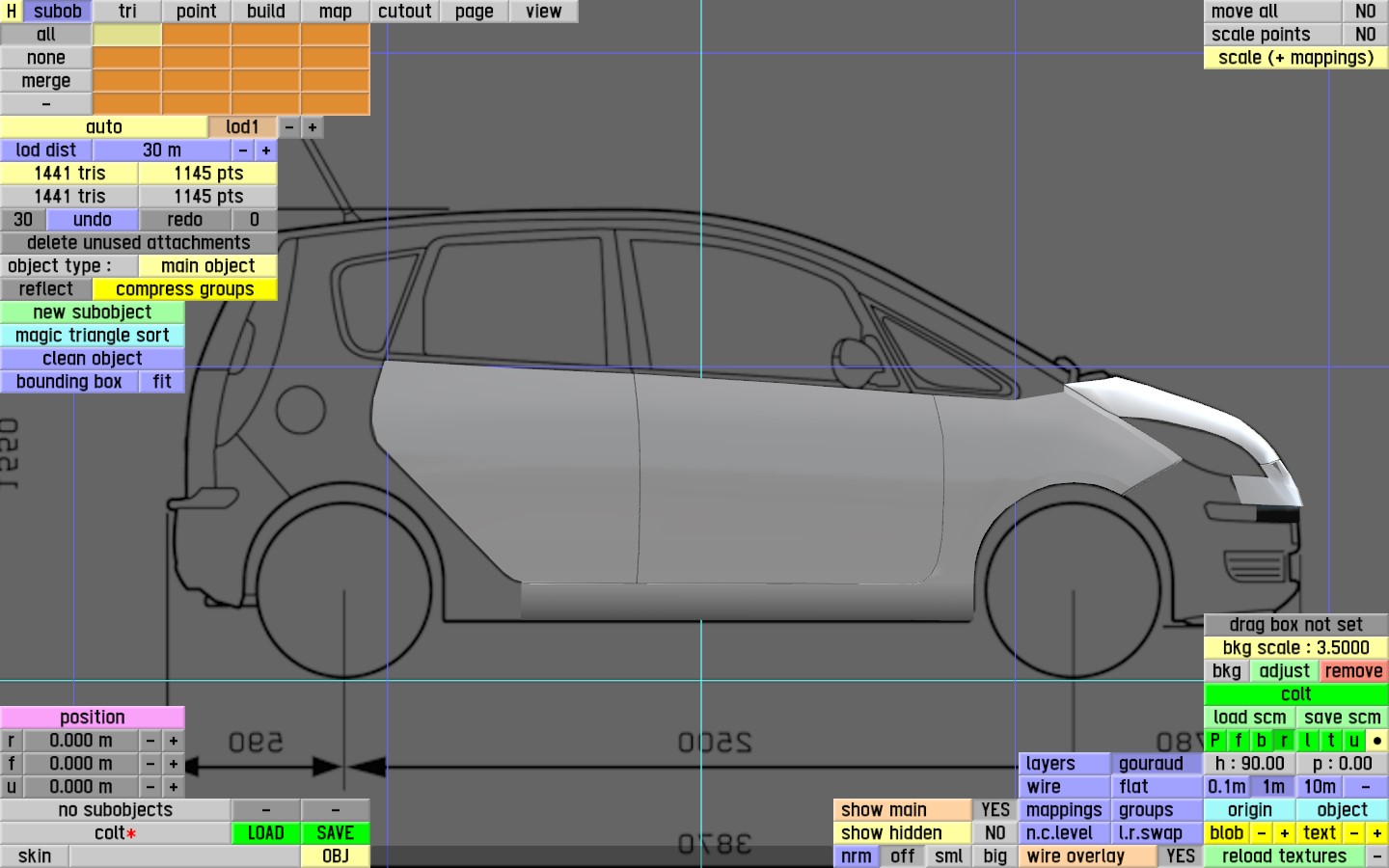This screenshot has width=1389, height=868.
Task: Increase the u position value
Action: [174, 787]
